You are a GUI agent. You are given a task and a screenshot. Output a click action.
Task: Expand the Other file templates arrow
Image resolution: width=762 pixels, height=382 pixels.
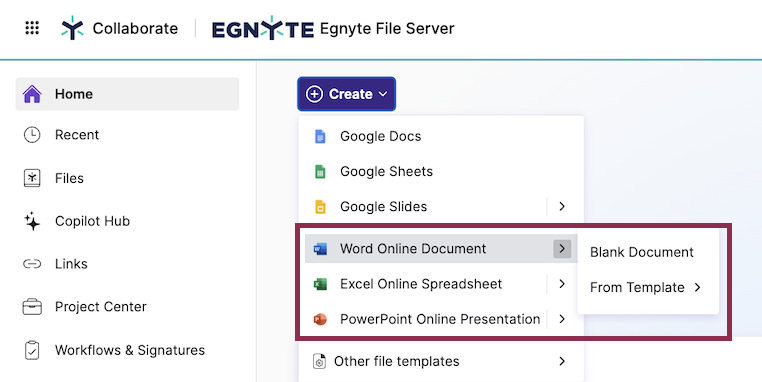tap(562, 362)
